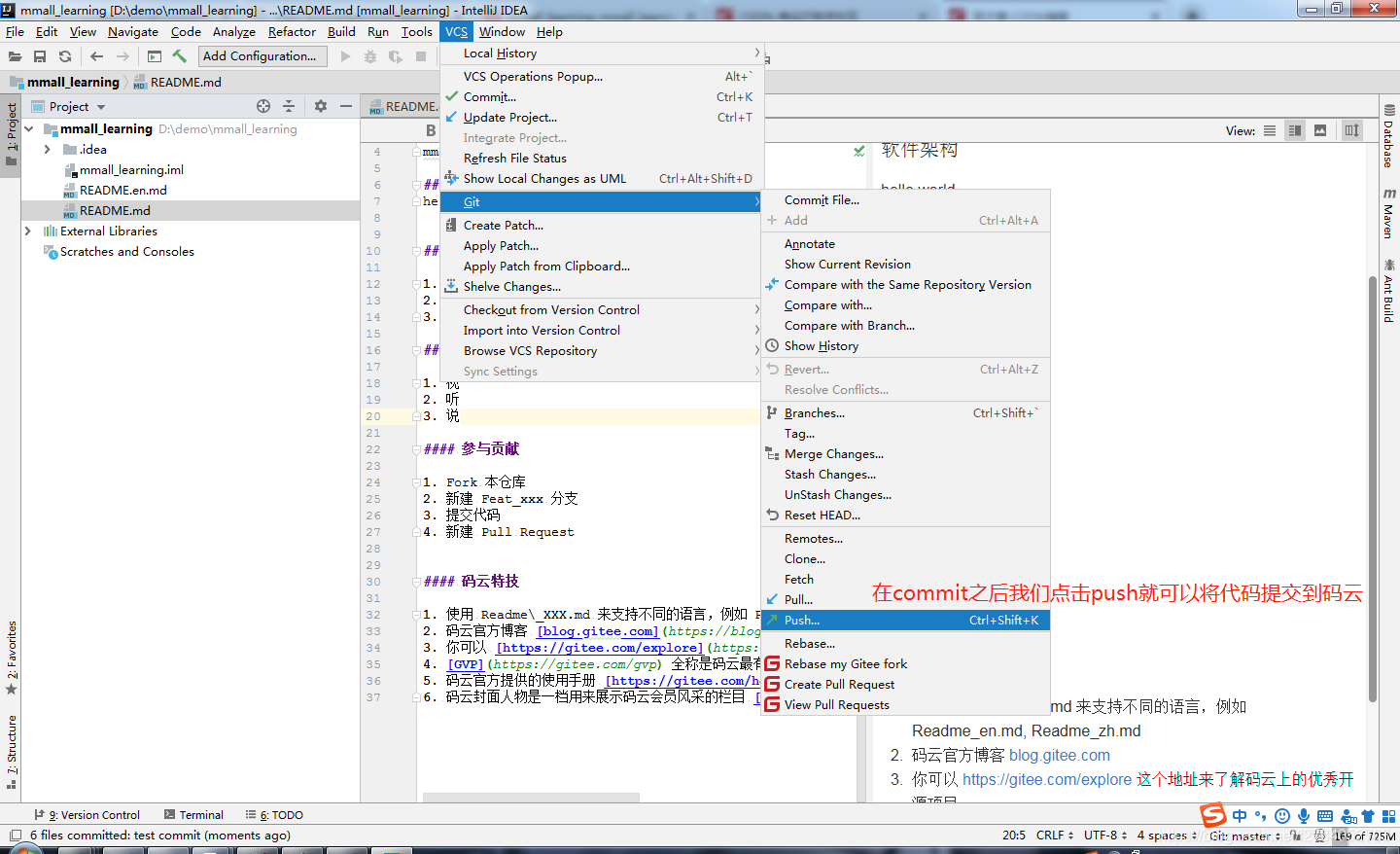
Task: Click Pull... in Git submenu
Action: pos(906,600)
